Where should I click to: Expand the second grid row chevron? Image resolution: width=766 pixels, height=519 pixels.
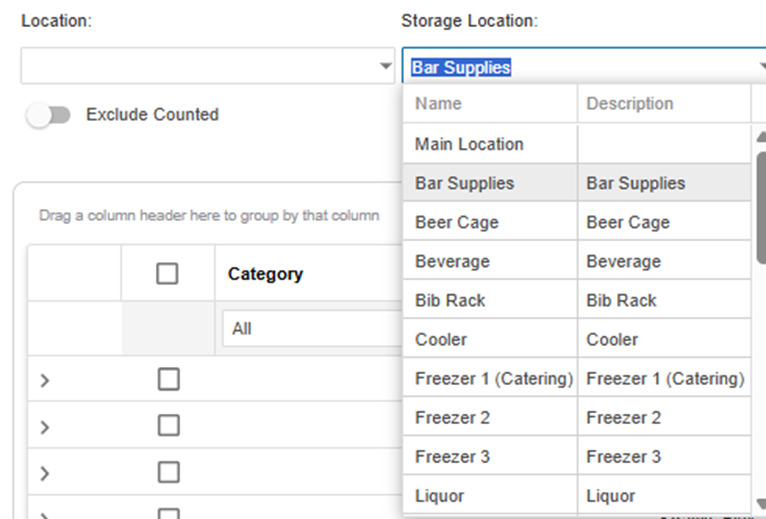coord(45,427)
